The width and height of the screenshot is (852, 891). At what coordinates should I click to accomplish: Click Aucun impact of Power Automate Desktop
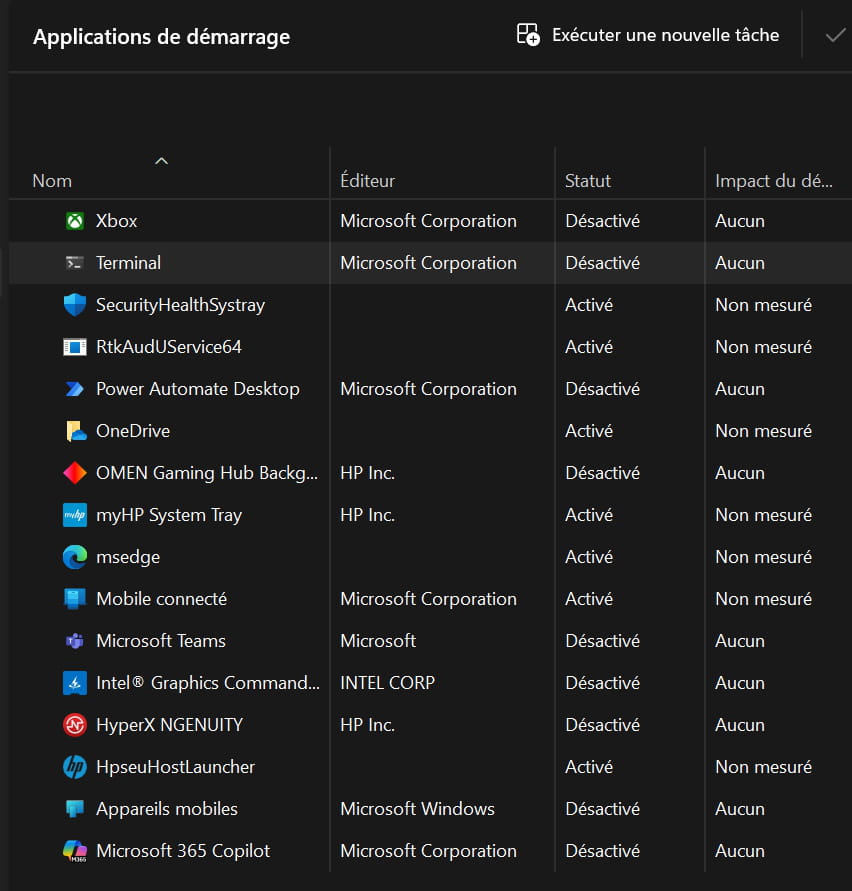(x=739, y=389)
